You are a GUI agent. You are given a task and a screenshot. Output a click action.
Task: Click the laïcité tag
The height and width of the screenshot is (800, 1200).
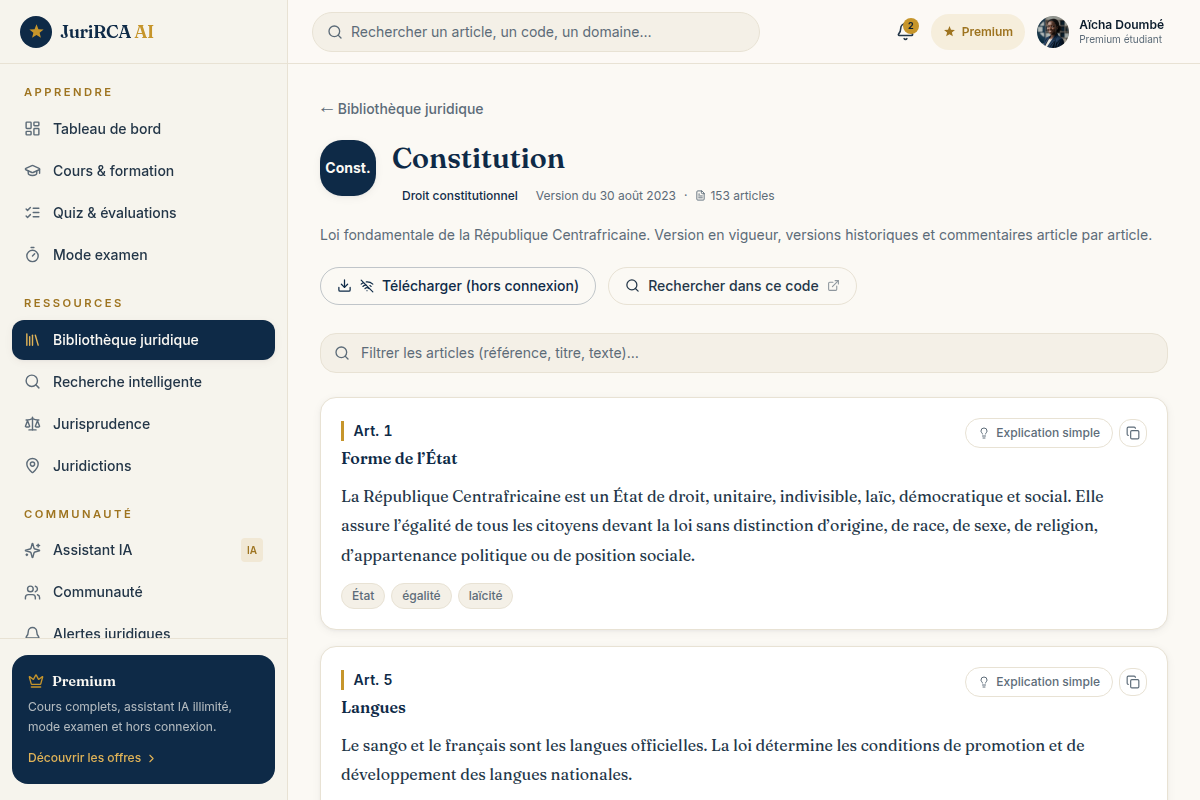pos(485,596)
